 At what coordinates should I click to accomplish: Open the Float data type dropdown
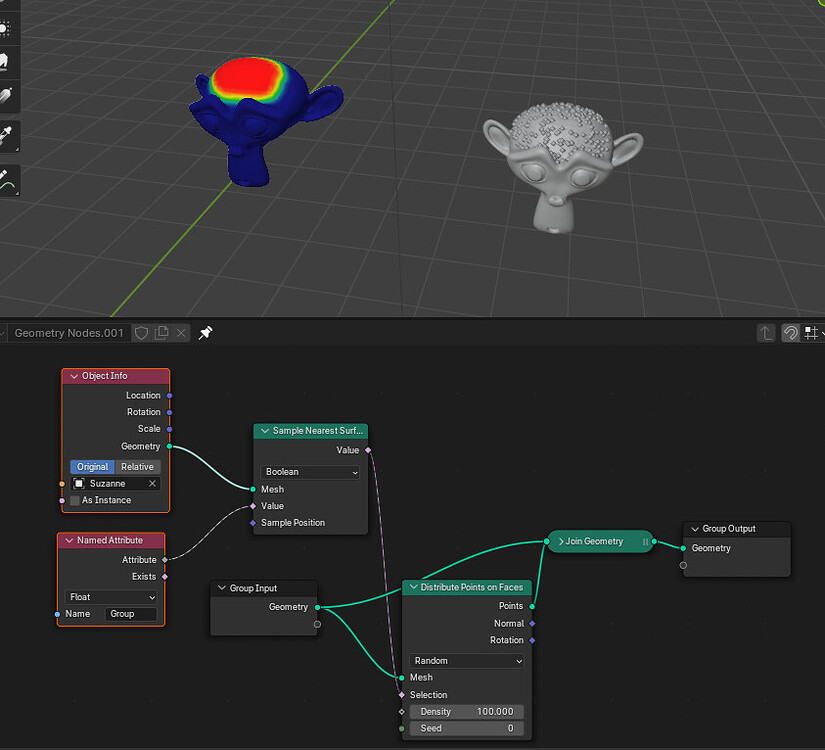click(111, 597)
